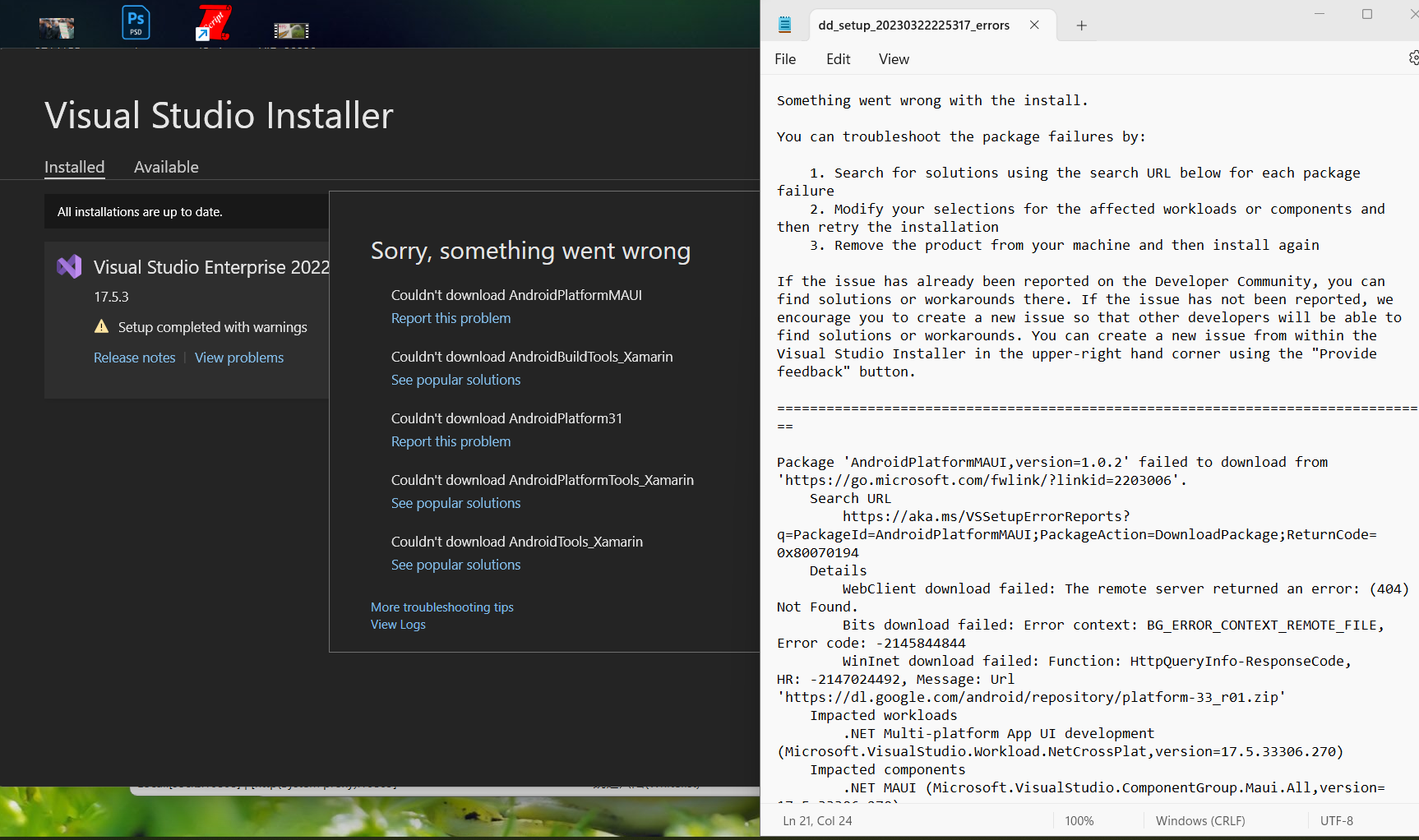Maximize the Notepad window
The height and width of the screenshot is (840, 1419).
point(1367,14)
